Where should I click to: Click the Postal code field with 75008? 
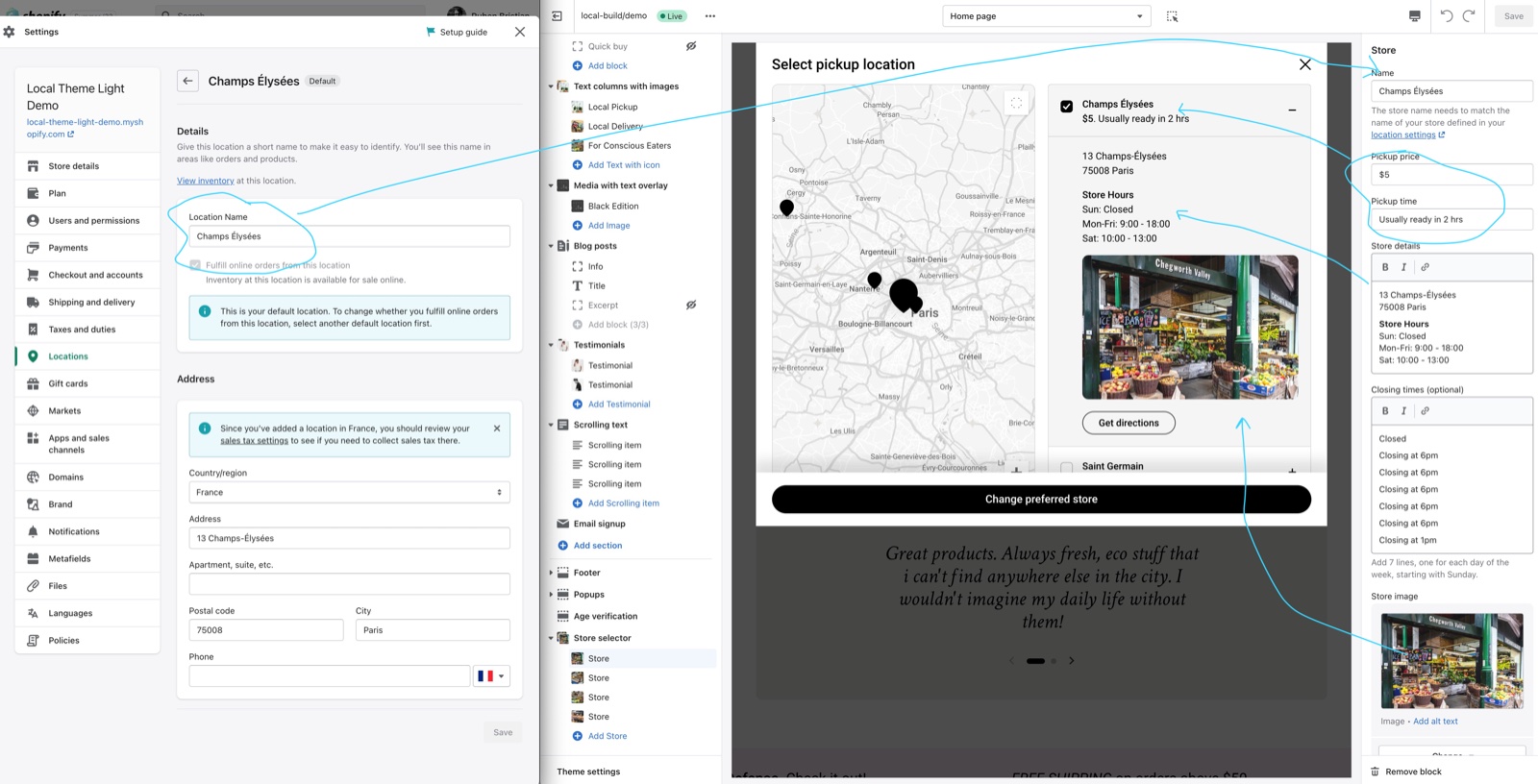tap(266, 630)
